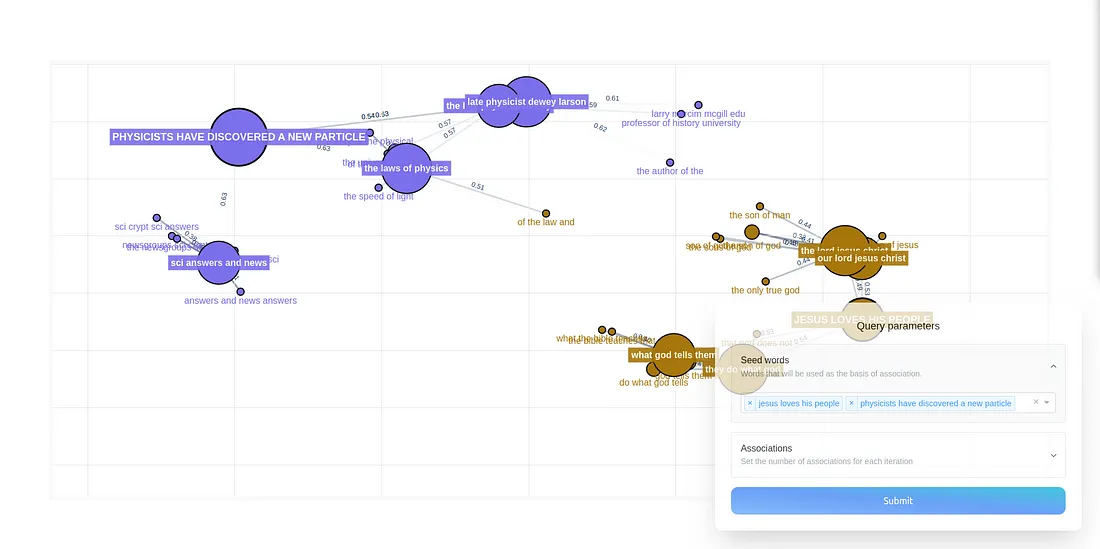Collapse the Seed words section
The width and height of the screenshot is (1100, 549).
pos(1053,366)
